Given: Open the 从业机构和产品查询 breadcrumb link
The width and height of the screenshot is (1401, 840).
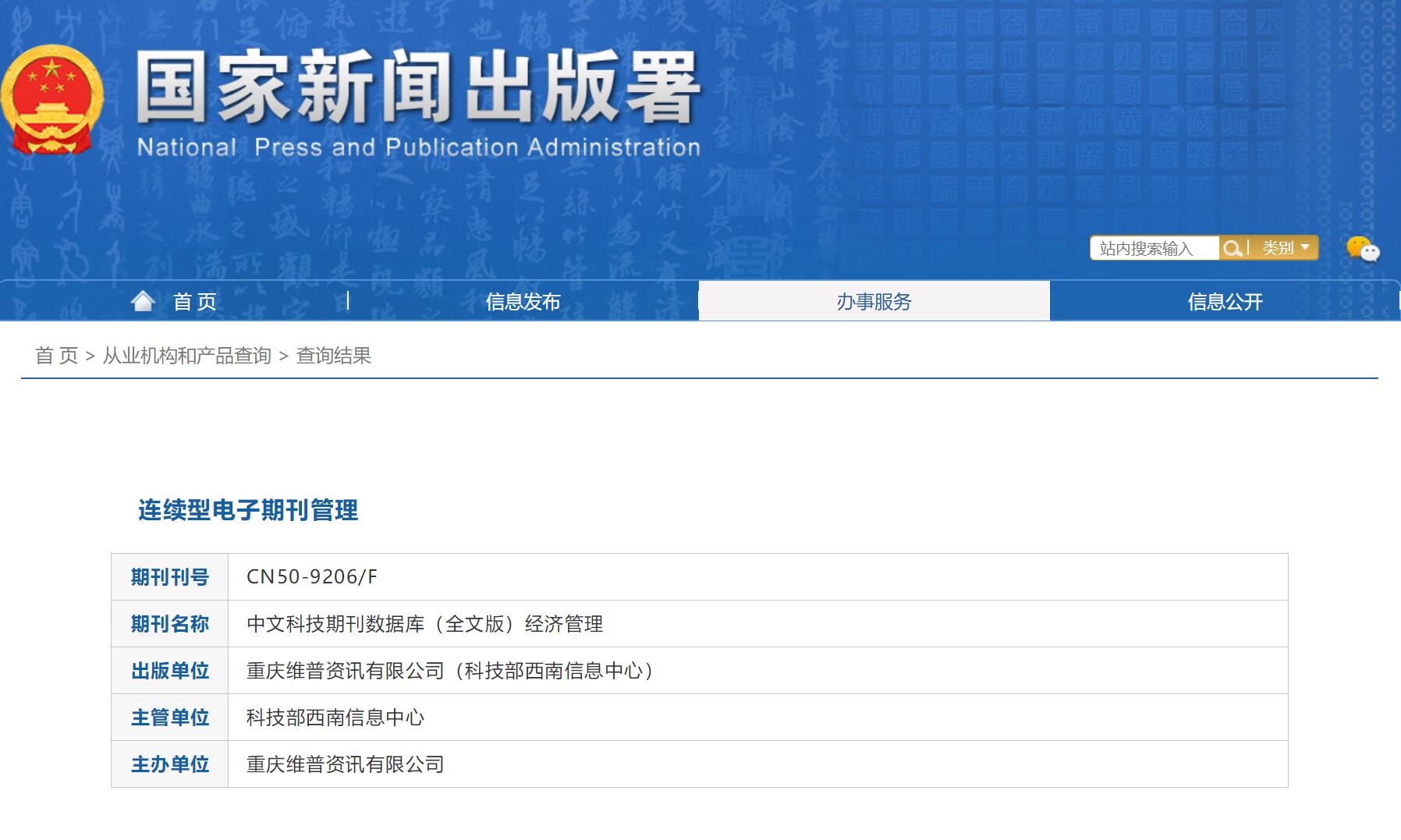Looking at the screenshot, I should pyautogui.click(x=187, y=355).
